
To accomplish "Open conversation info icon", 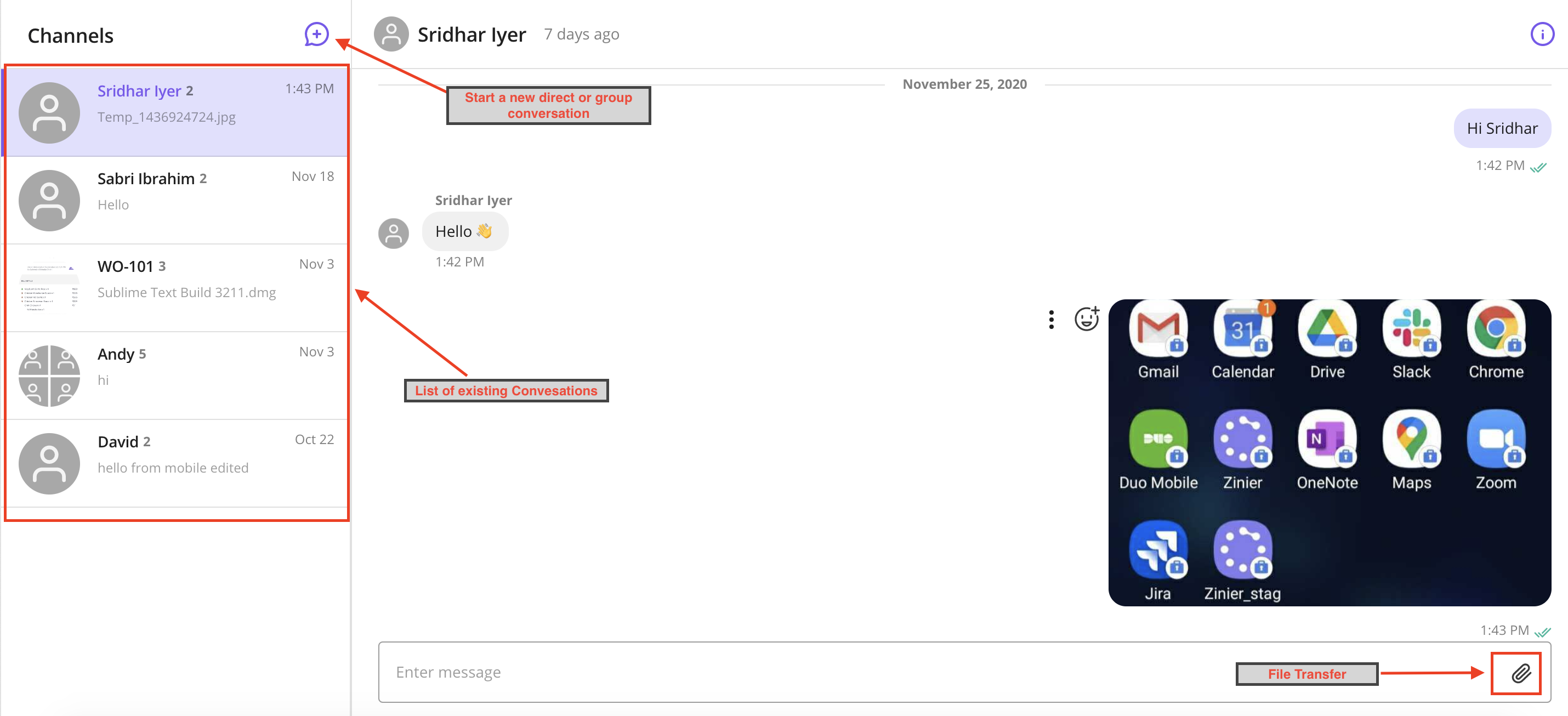I will (1542, 35).
